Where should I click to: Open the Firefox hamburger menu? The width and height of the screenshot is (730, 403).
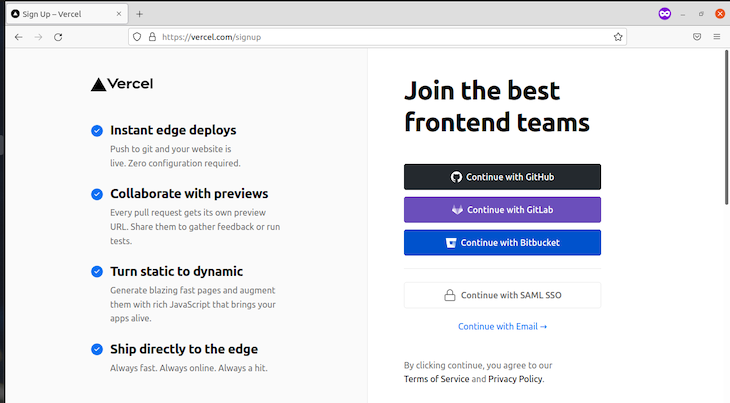pos(717,37)
